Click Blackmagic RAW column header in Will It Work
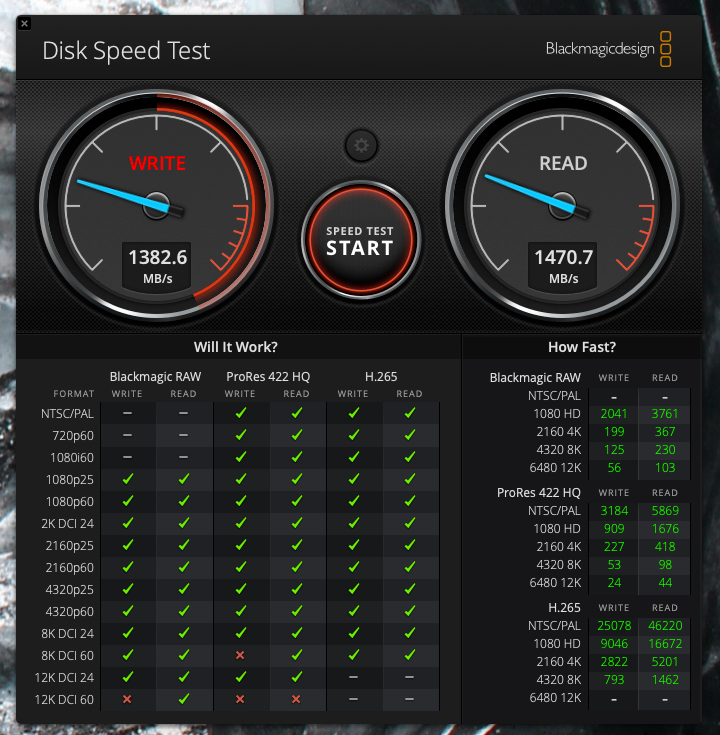Screen dimensions: 720x735 (155, 376)
